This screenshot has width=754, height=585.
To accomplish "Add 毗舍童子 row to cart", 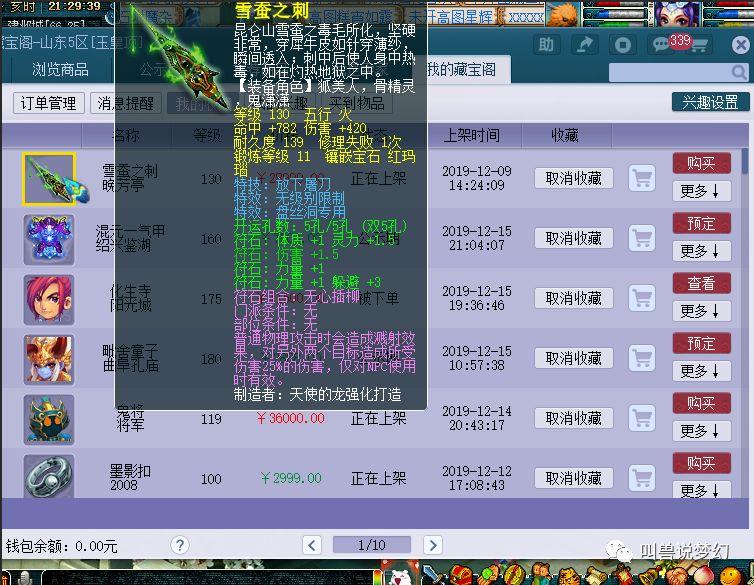I will pos(642,358).
